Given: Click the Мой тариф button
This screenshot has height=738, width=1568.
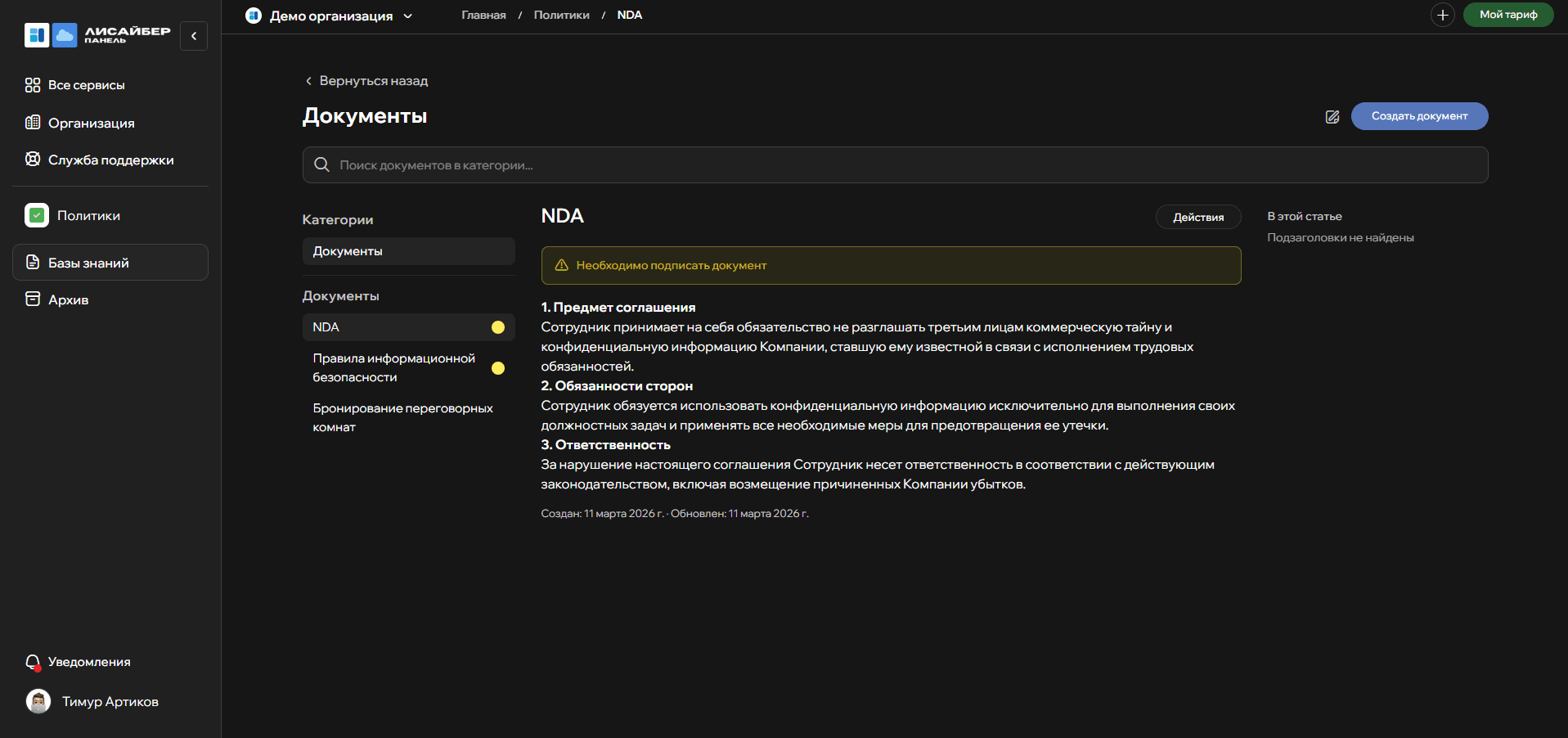Looking at the screenshot, I should [1507, 15].
